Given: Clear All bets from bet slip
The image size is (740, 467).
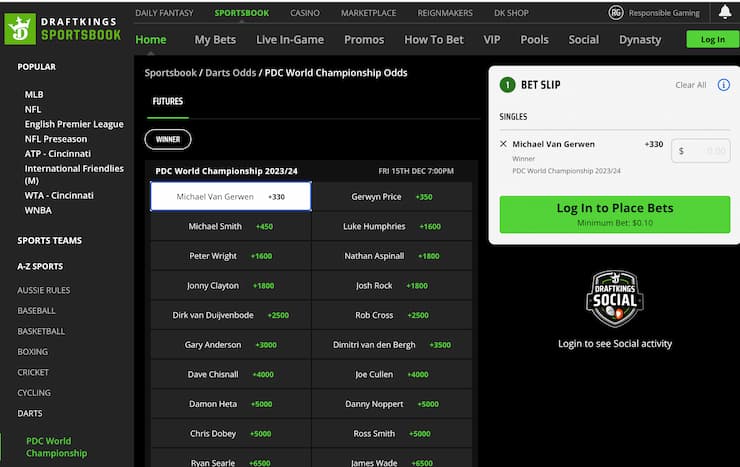Looking at the screenshot, I should pyautogui.click(x=690, y=85).
